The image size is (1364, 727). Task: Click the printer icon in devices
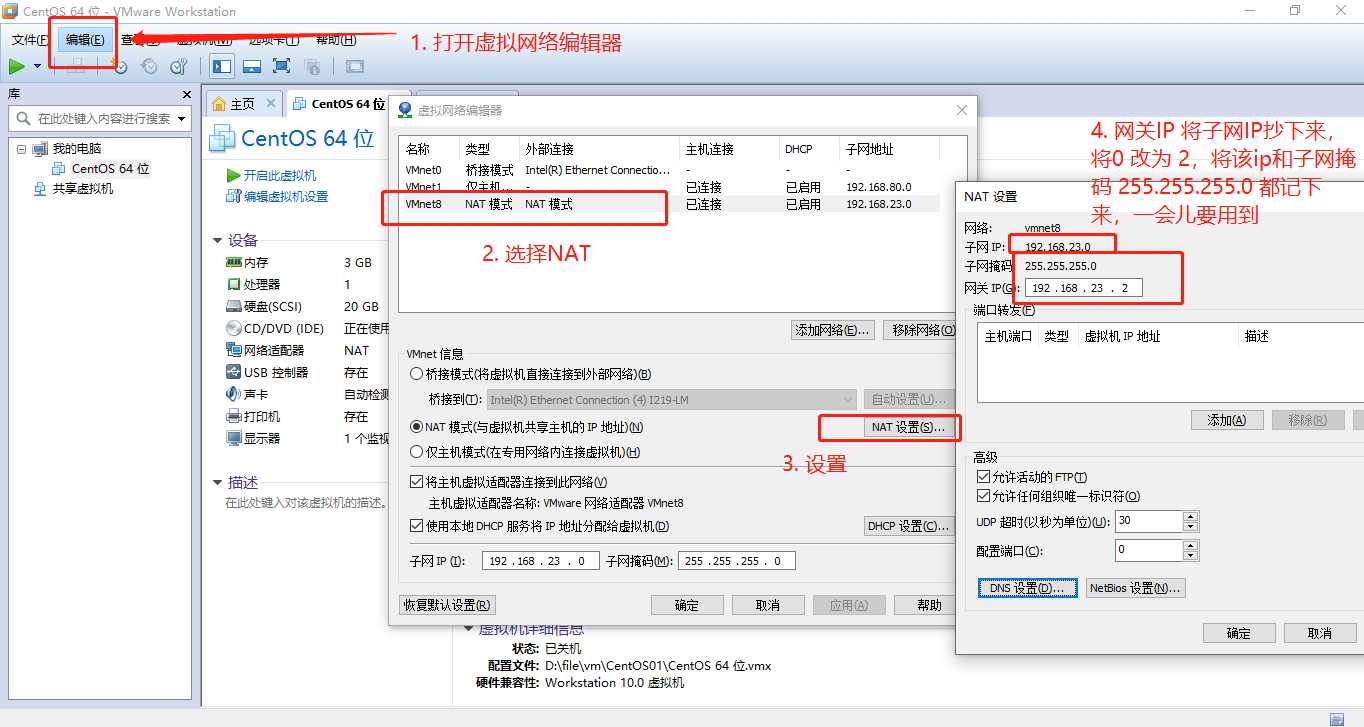point(234,416)
